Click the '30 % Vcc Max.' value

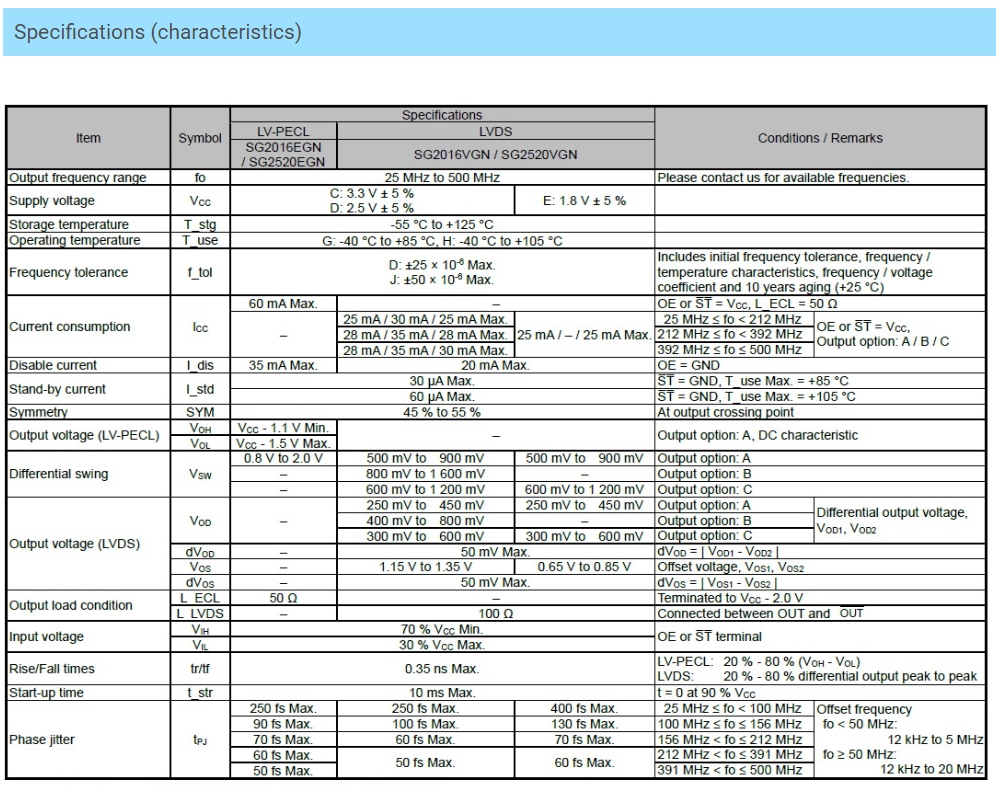(442, 645)
